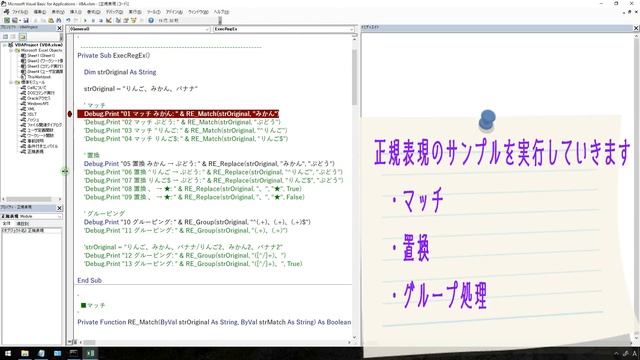640x360 pixels.
Task: Close the イミディエイト (Immediate) window
Action: coord(636,28)
